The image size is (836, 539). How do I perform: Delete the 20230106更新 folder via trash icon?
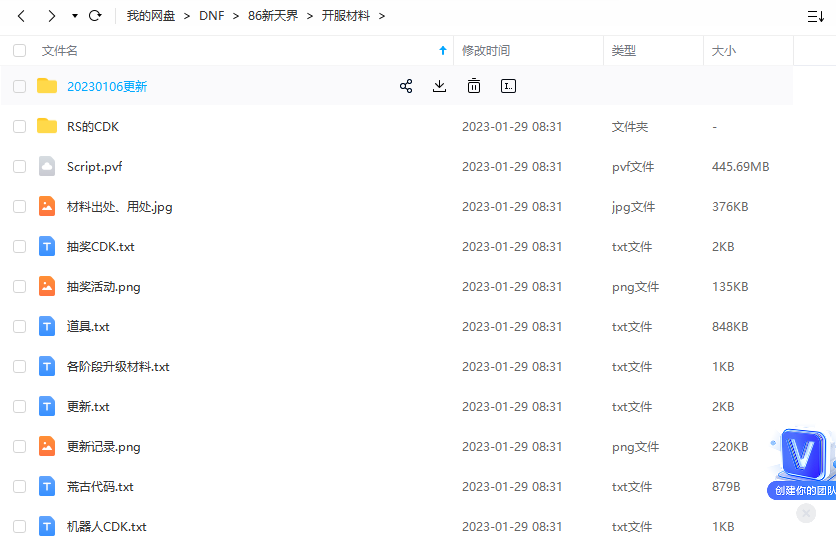pyautogui.click(x=474, y=87)
